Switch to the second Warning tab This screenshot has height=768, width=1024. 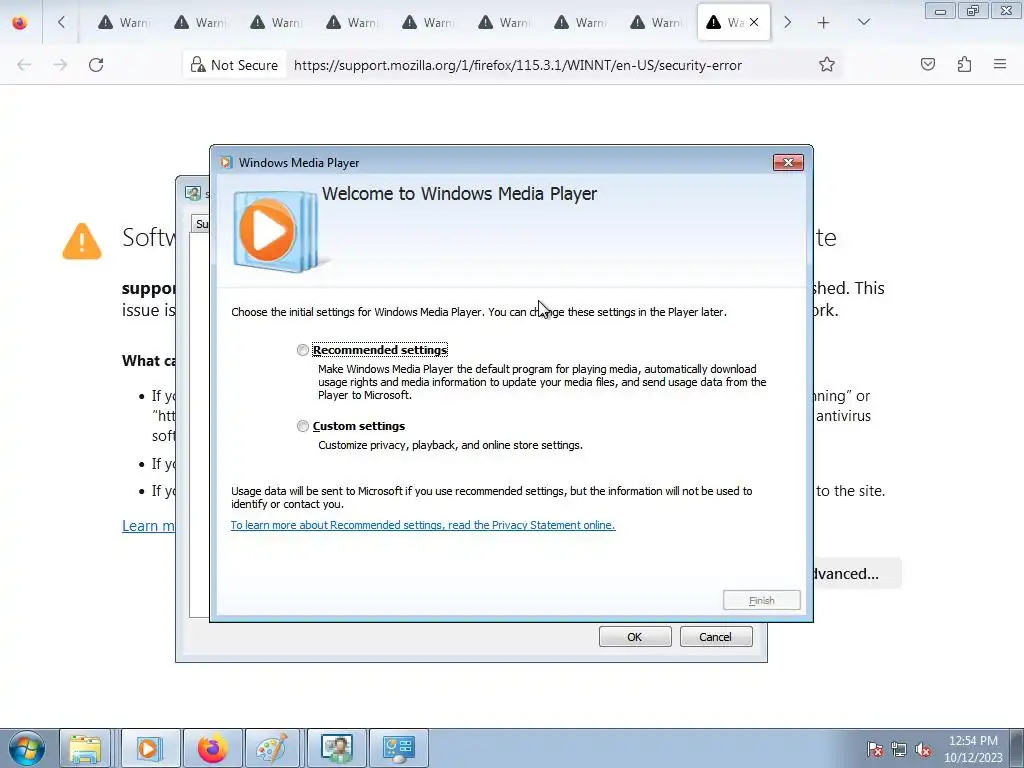(200, 23)
